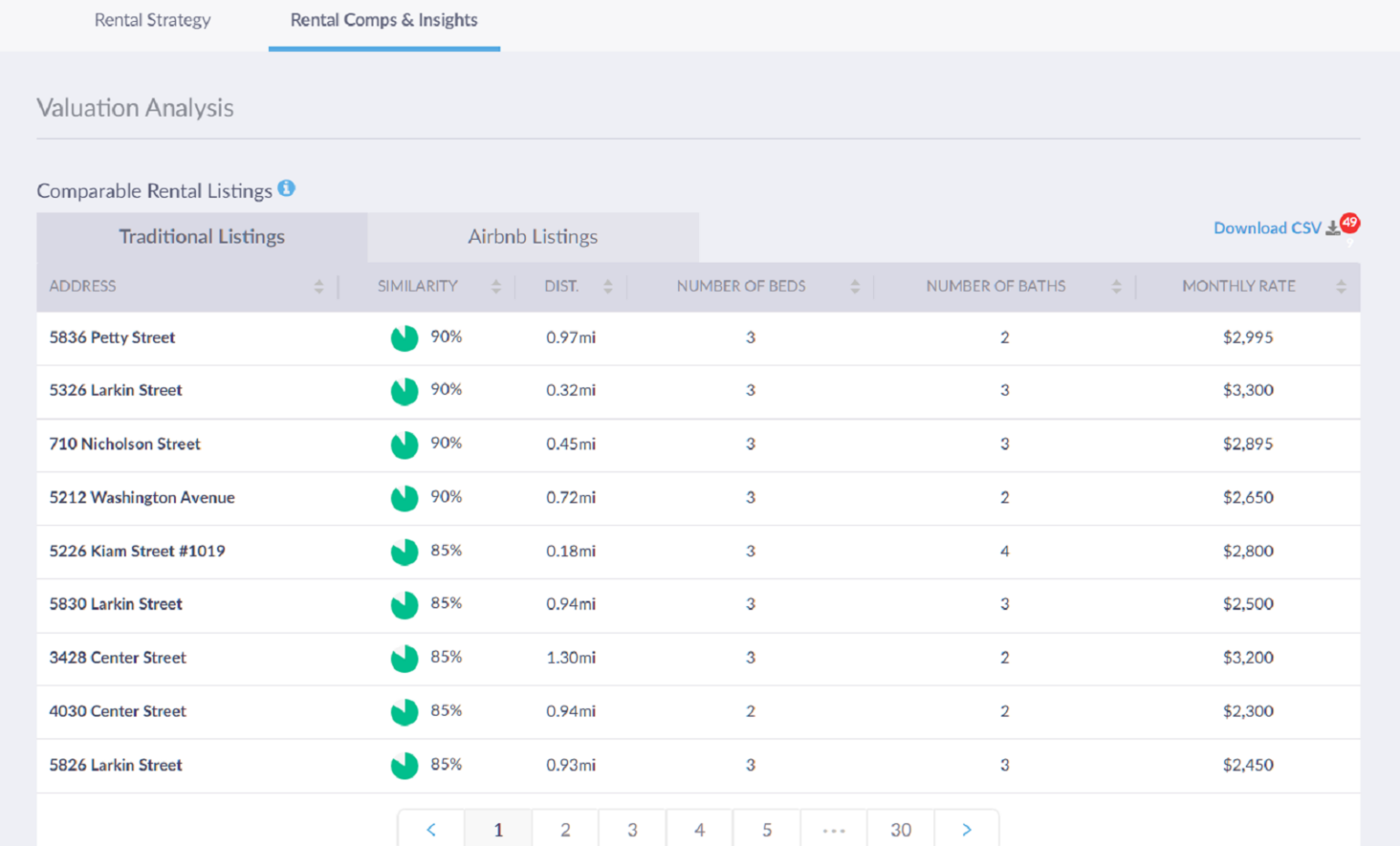Sort listings by Similarity sort arrows
This screenshot has width=1400, height=846.
tap(496, 286)
